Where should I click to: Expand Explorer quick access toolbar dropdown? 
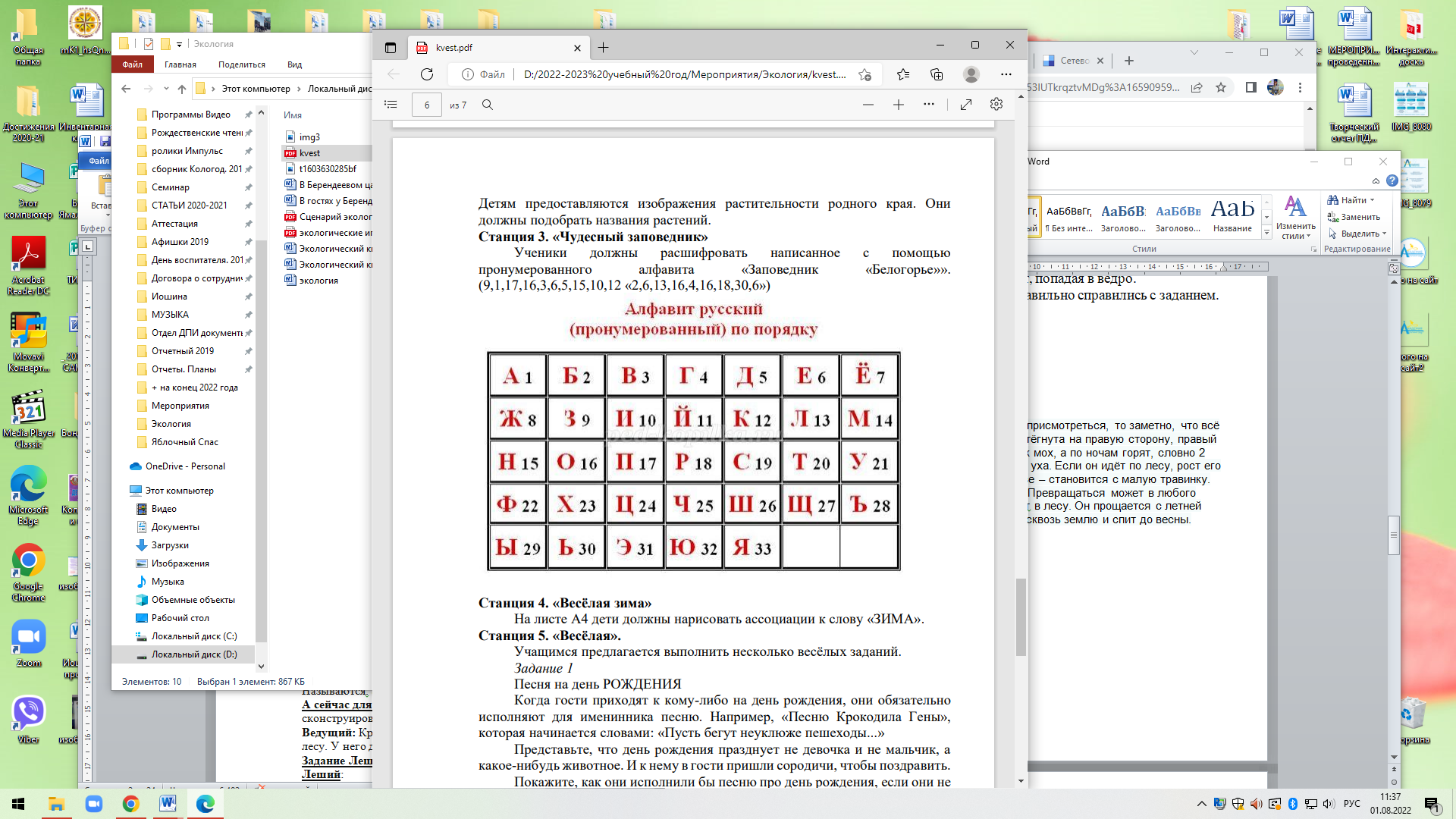tap(180, 44)
